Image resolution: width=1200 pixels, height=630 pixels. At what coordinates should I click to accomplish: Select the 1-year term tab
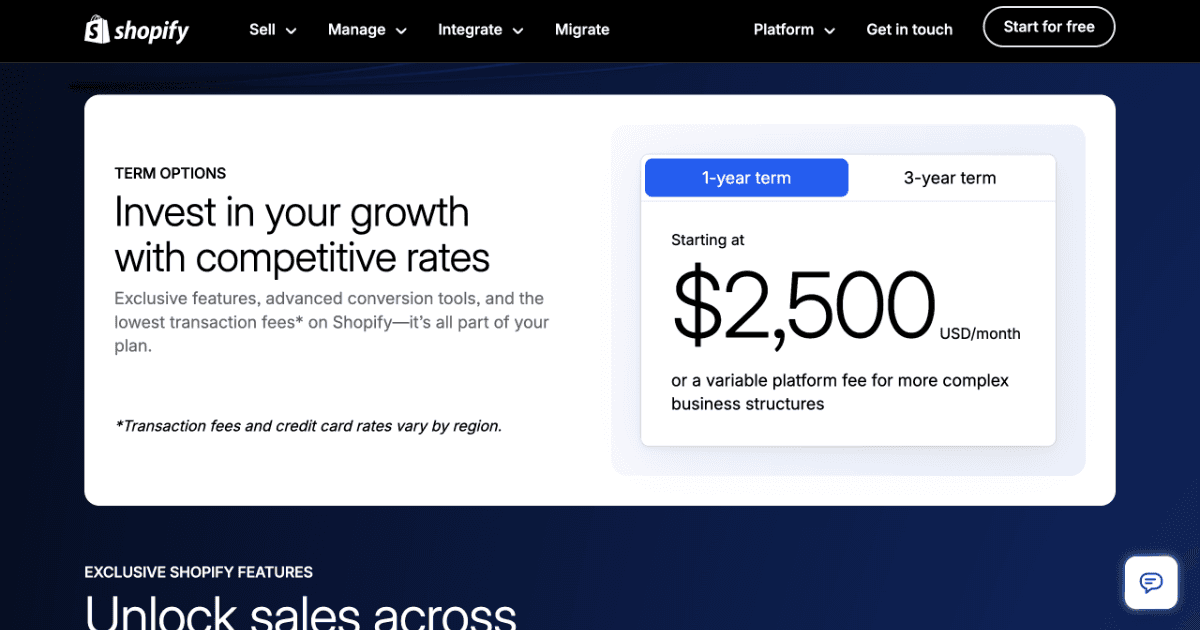pyautogui.click(x=746, y=178)
